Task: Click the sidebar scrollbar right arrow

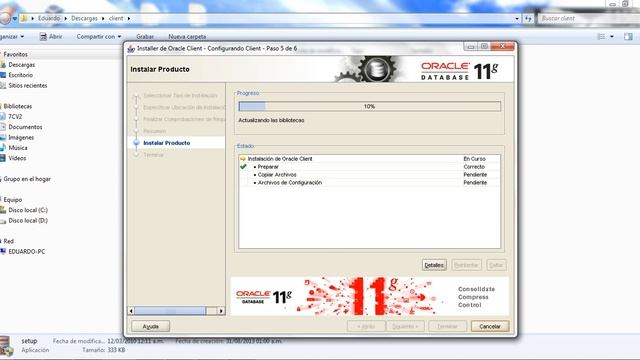Action: (x=221, y=311)
